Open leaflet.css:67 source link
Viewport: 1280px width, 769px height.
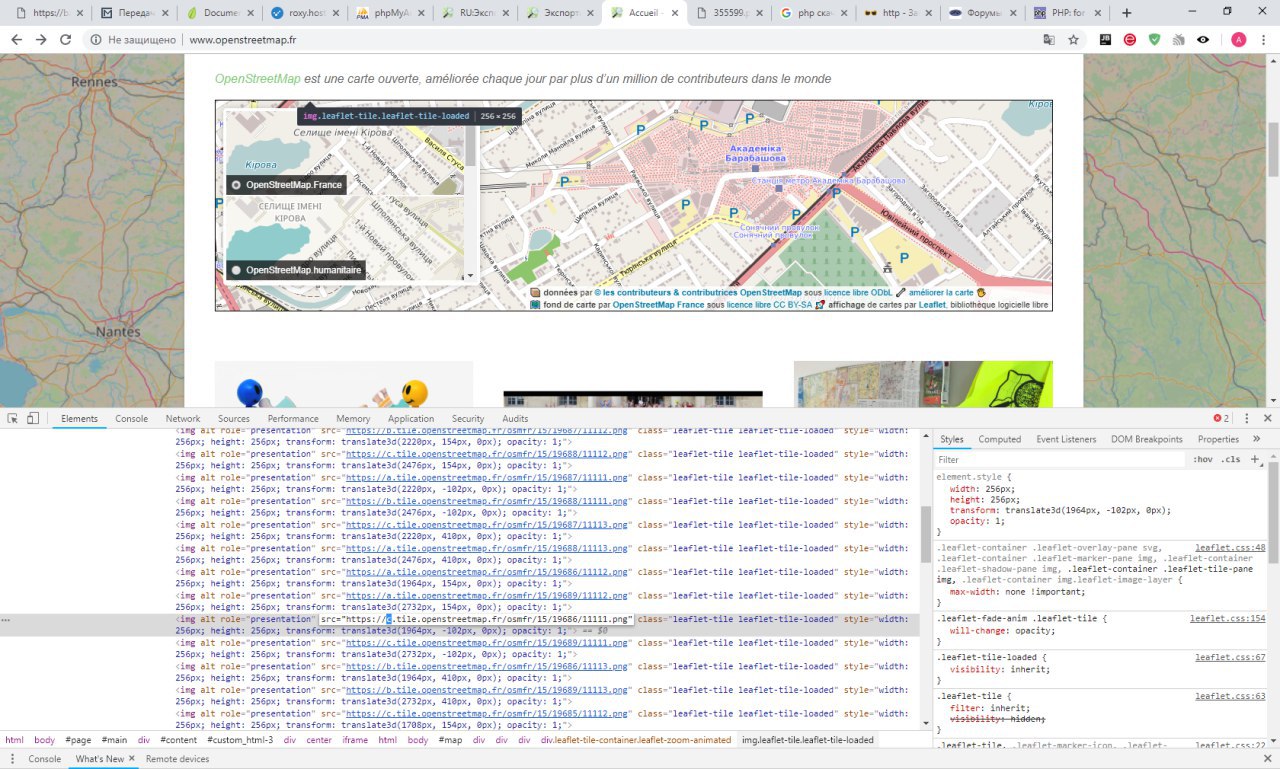click(1230, 657)
